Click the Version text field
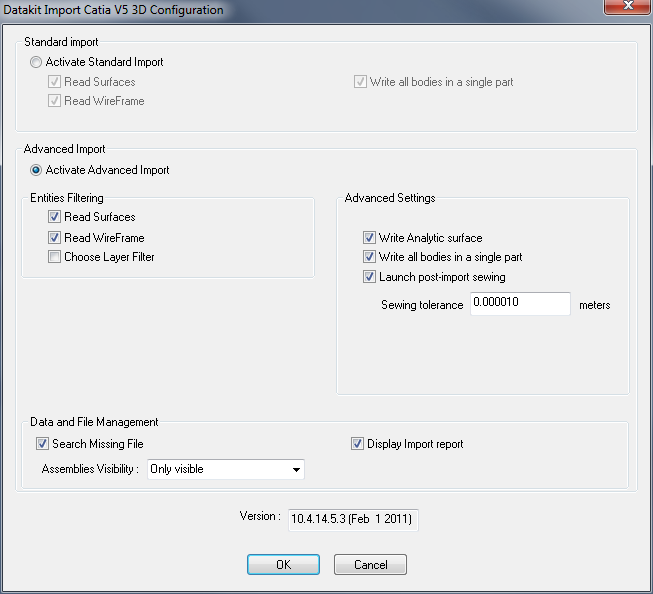Viewport: 653px width, 594px height. [x=353, y=519]
